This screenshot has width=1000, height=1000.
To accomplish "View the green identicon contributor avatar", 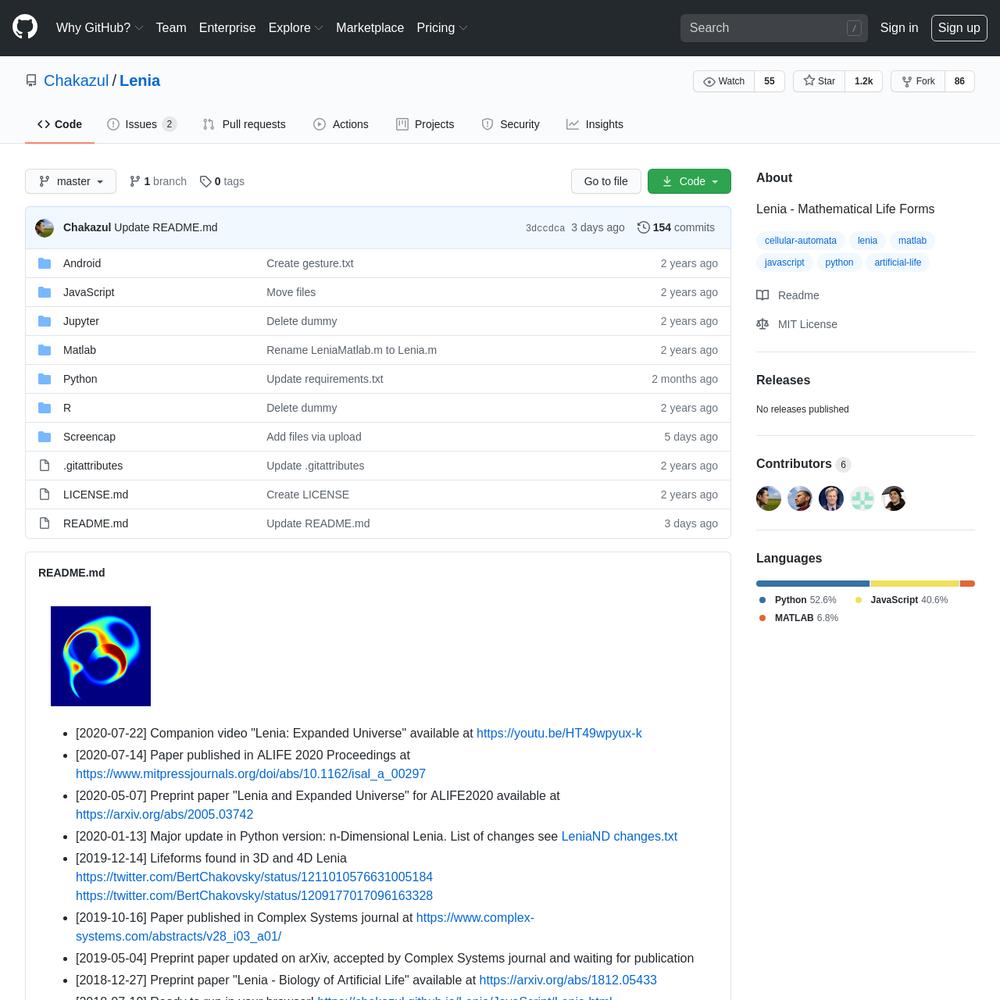I will 862,499.
